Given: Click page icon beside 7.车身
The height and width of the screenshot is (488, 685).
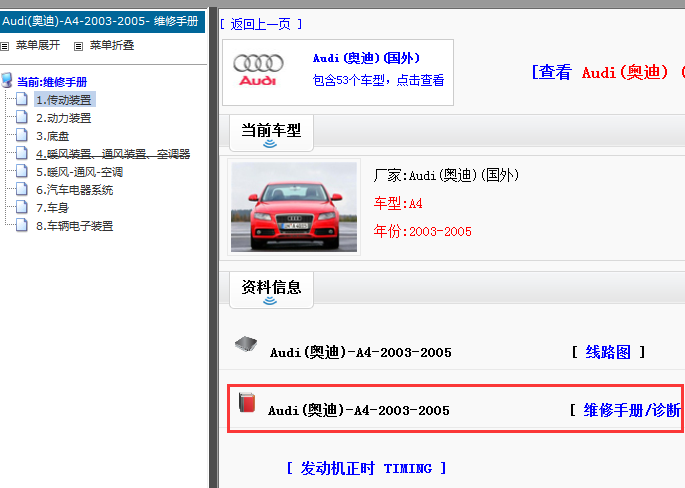Looking at the screenshot, I should click(x=21, y=207).
